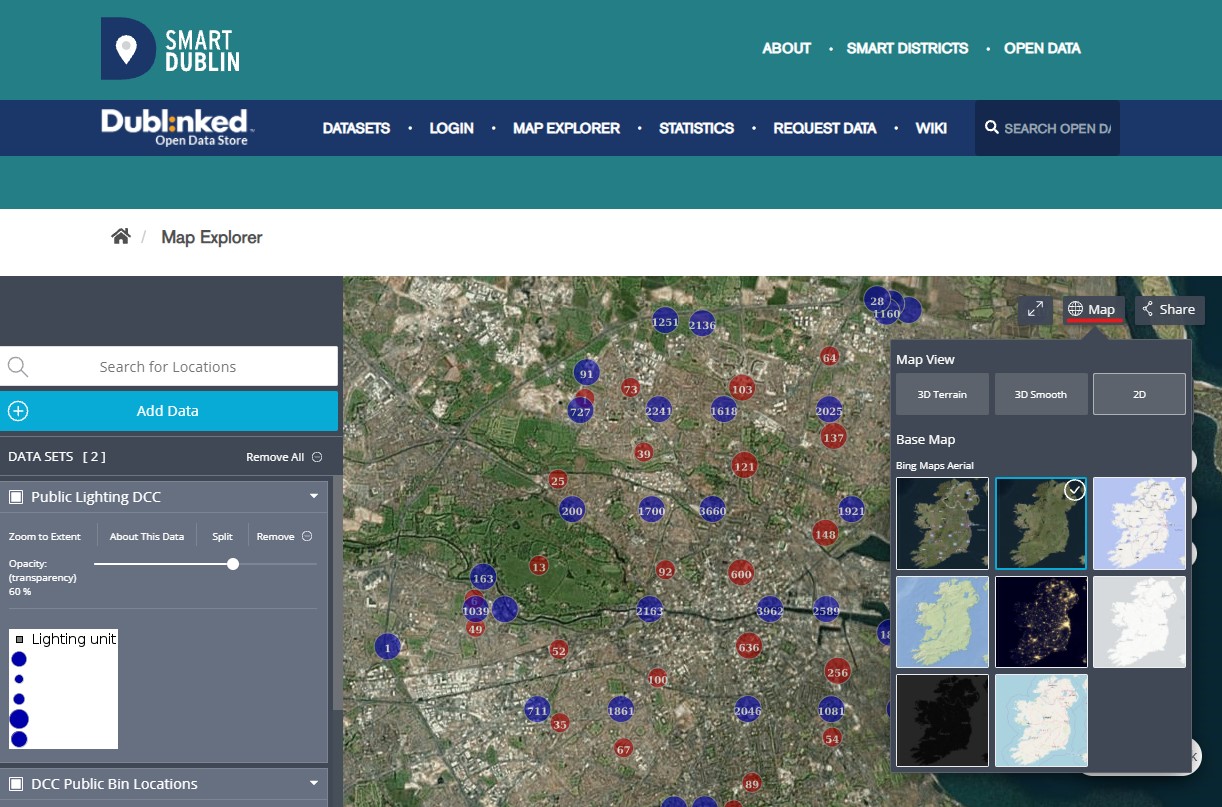The image size is (1222, 807).
Task: Open the Map Explorer menu item
Action: (566, 128)
